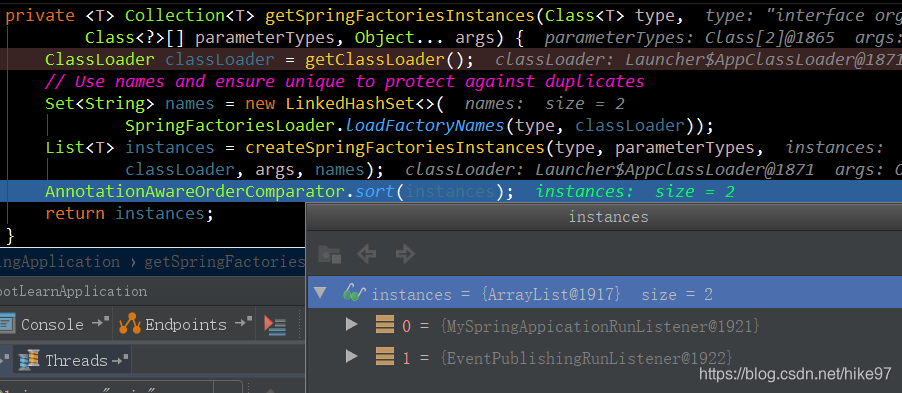
Task: Click the Threads spool icon
Action: pos(29,360)
